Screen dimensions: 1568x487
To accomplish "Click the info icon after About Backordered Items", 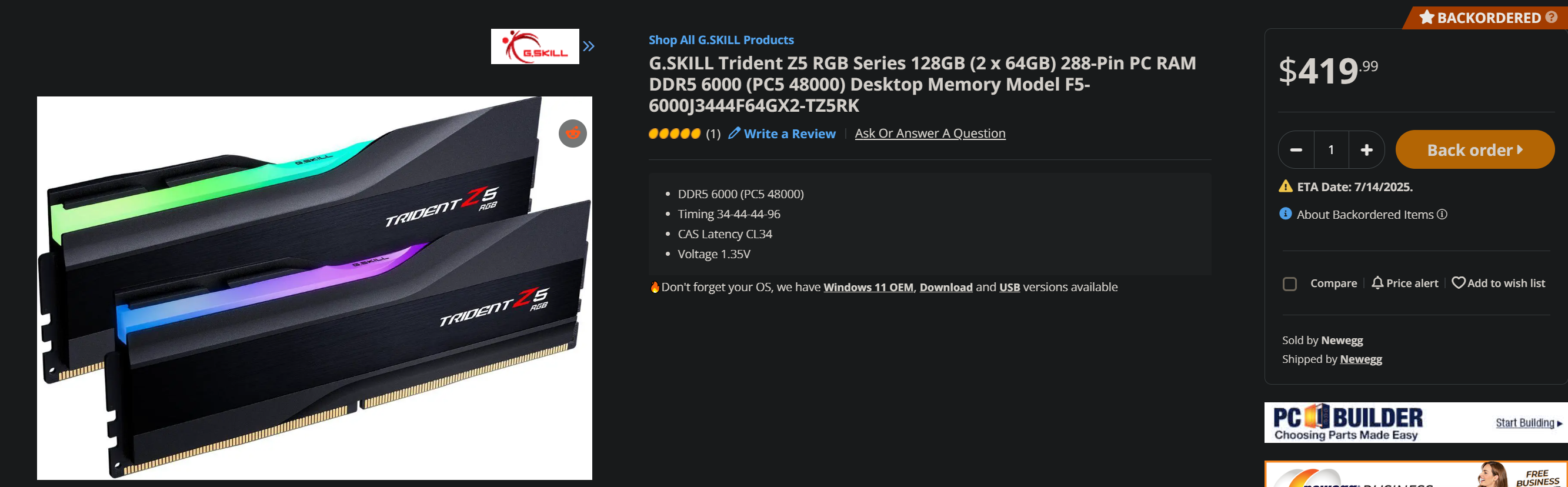I will 1442,214.
